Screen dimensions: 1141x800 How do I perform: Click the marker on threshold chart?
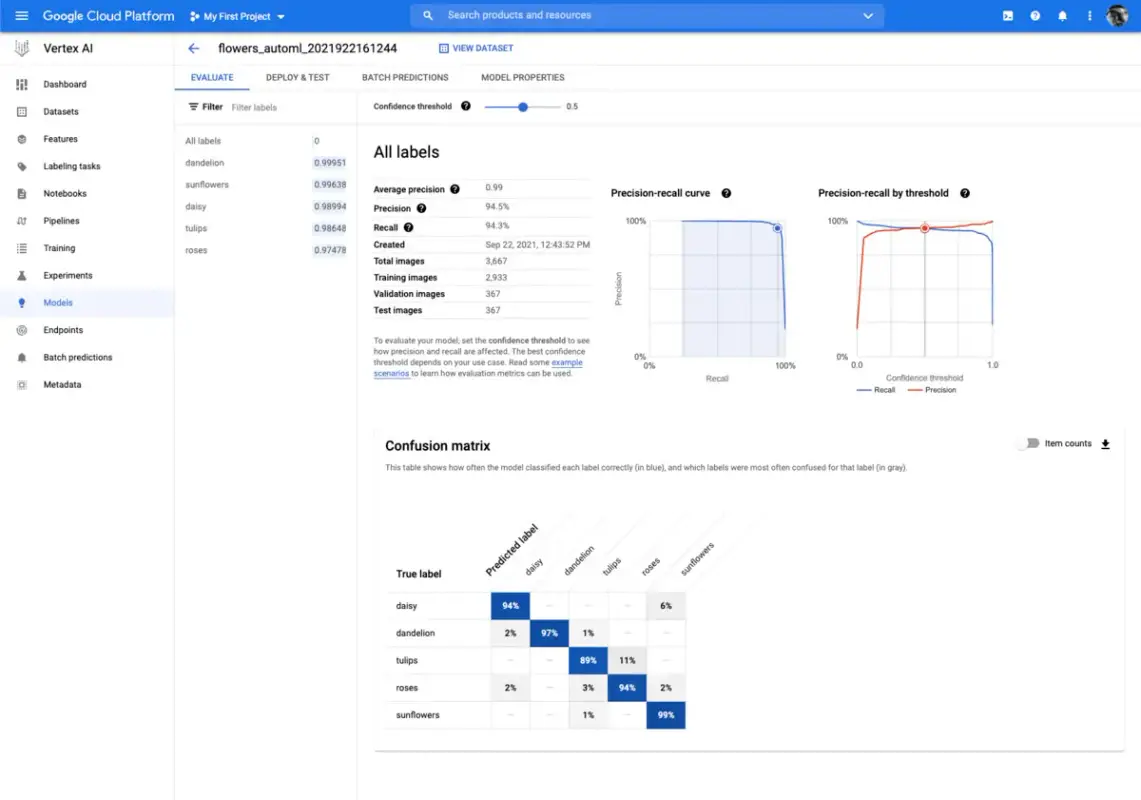click(925, 229)
